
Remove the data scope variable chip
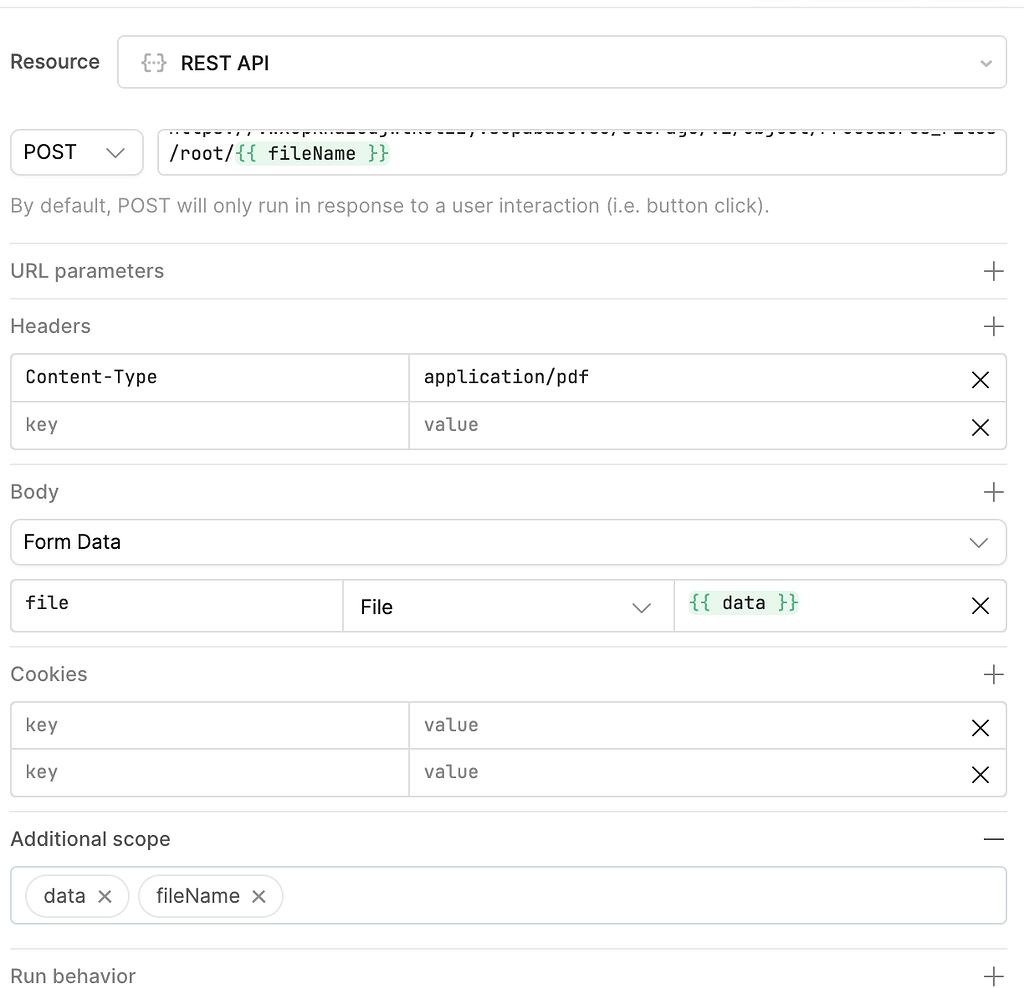[104, 896]
